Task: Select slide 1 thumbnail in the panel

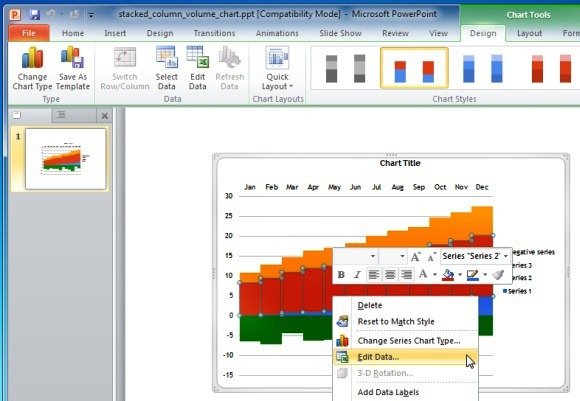Action: (65, 159)
